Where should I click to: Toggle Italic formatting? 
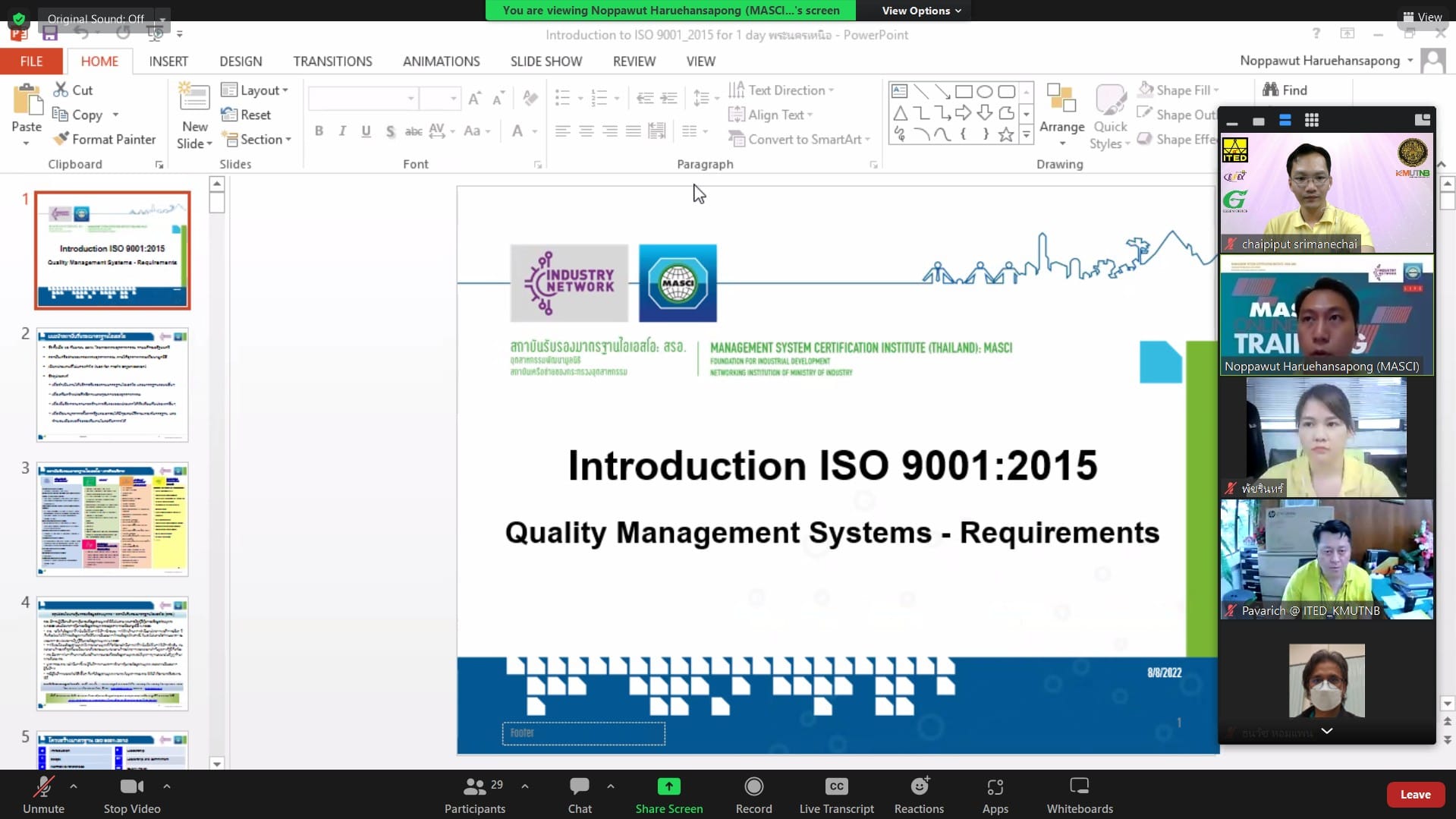(x=342, y=131)
